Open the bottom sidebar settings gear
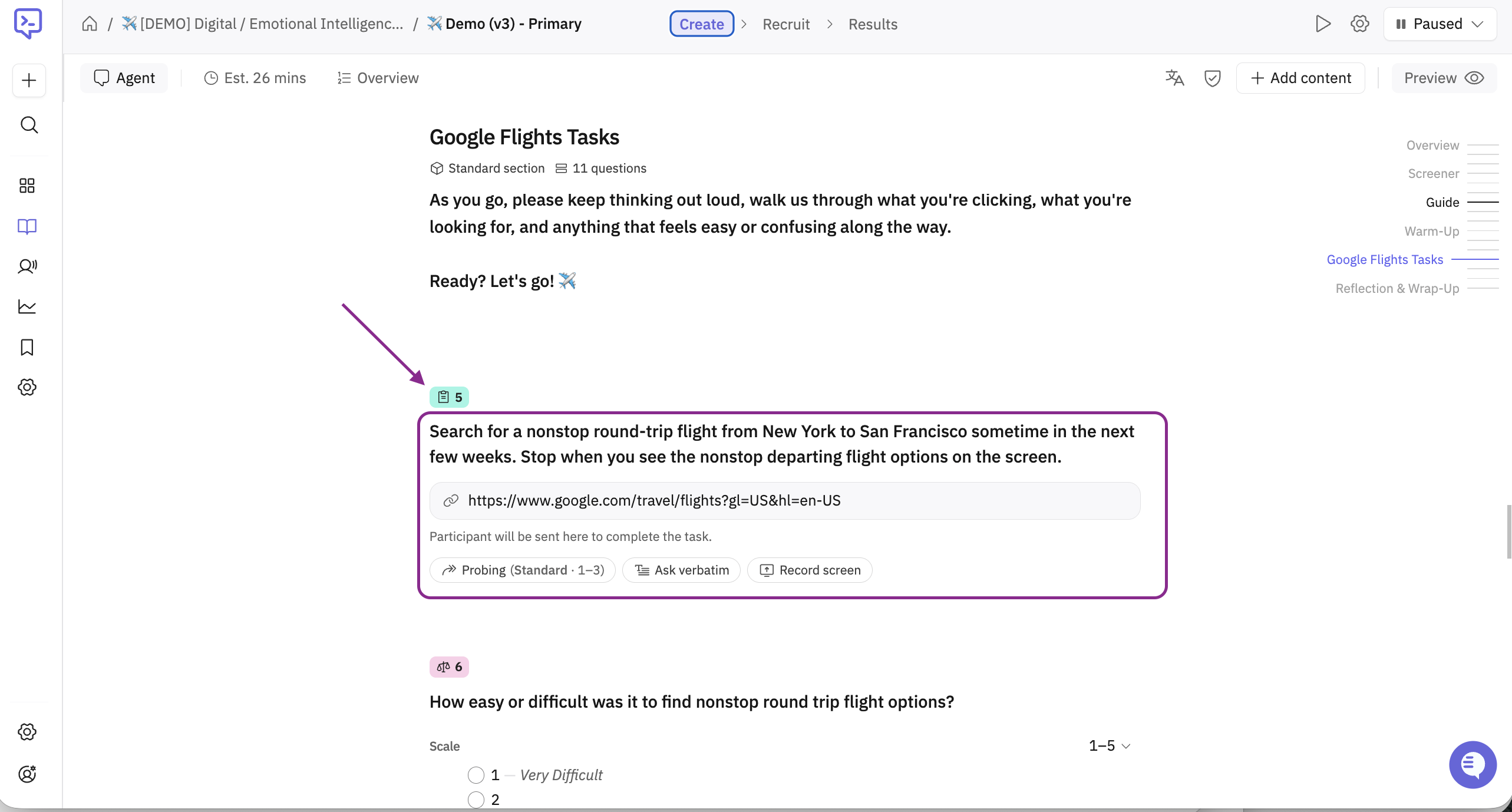This screenshot has height=812, width=1512. [27, 732]
